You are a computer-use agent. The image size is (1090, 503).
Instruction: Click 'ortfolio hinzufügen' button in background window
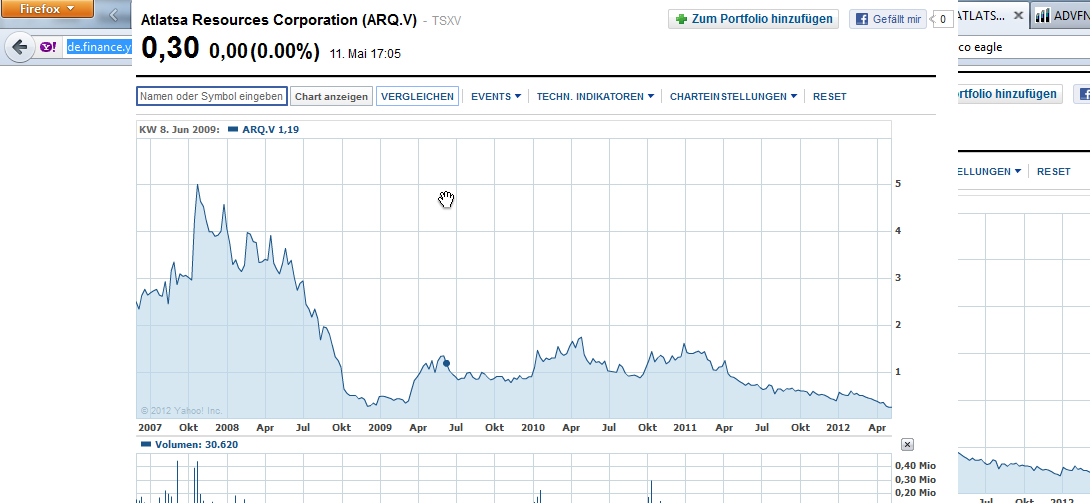pos(1009,93)
